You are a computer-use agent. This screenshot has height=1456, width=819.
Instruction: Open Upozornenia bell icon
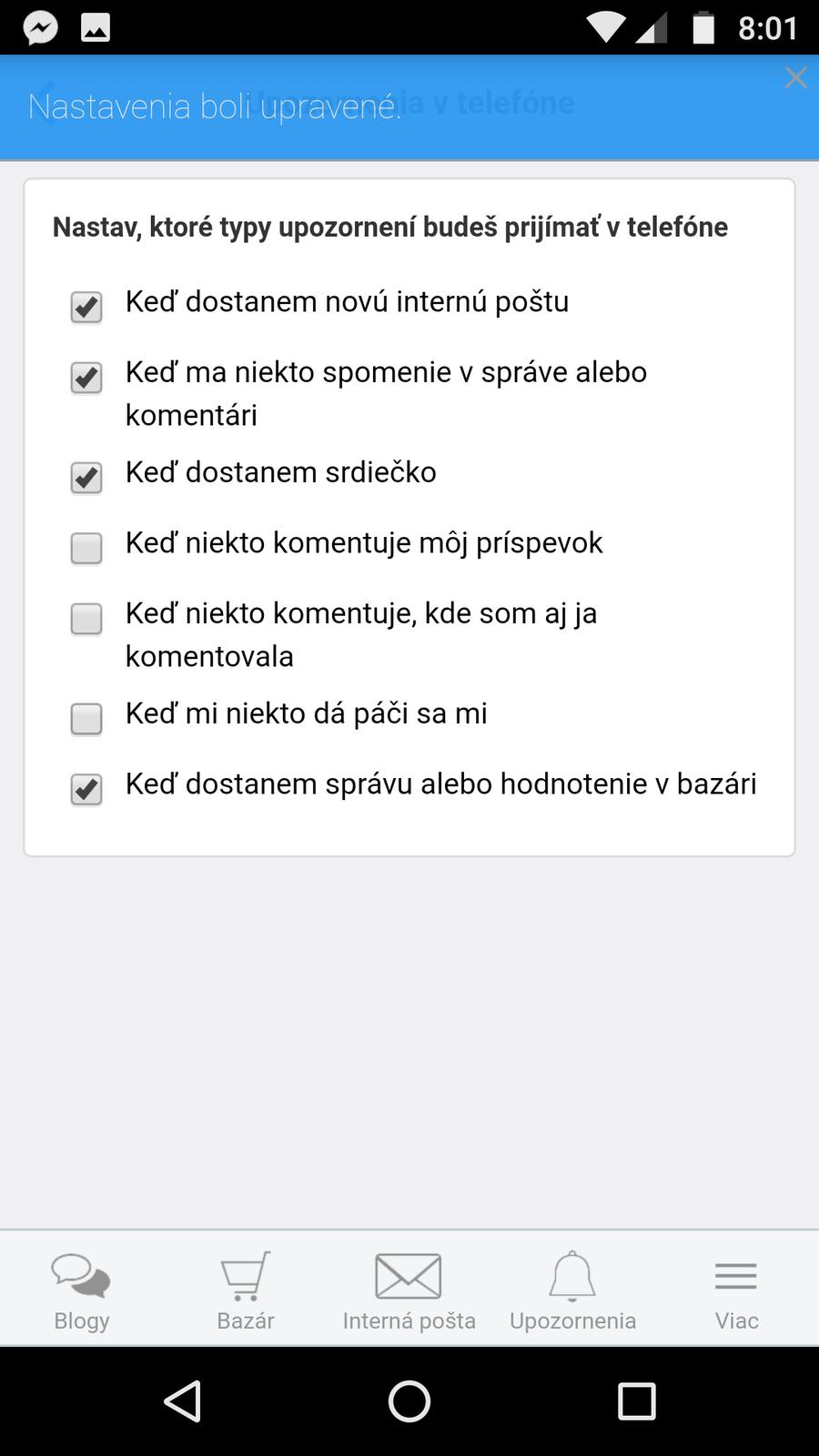click(x=572, y=1276)
